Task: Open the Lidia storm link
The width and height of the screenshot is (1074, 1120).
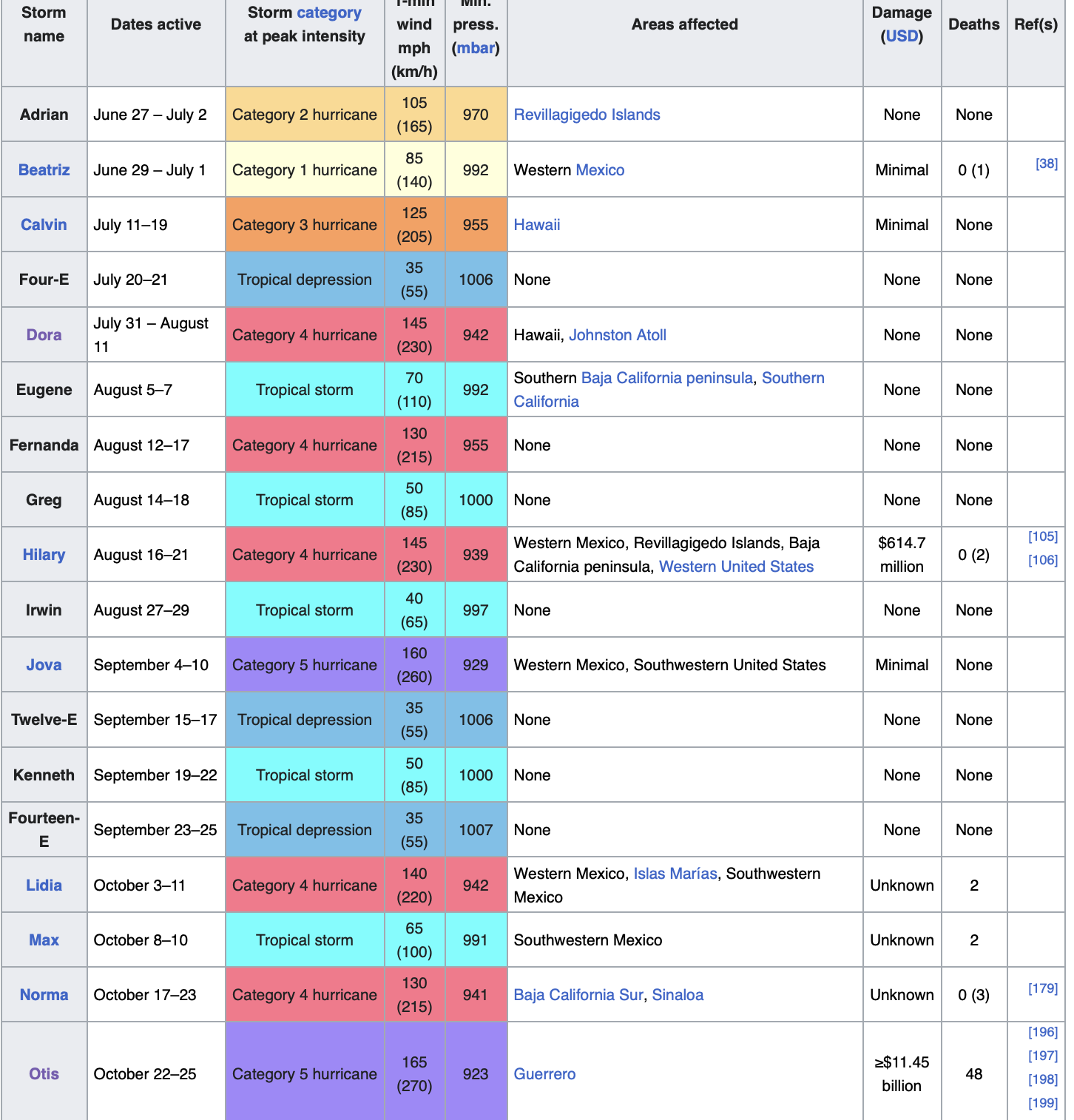Action: click(44, 885)
